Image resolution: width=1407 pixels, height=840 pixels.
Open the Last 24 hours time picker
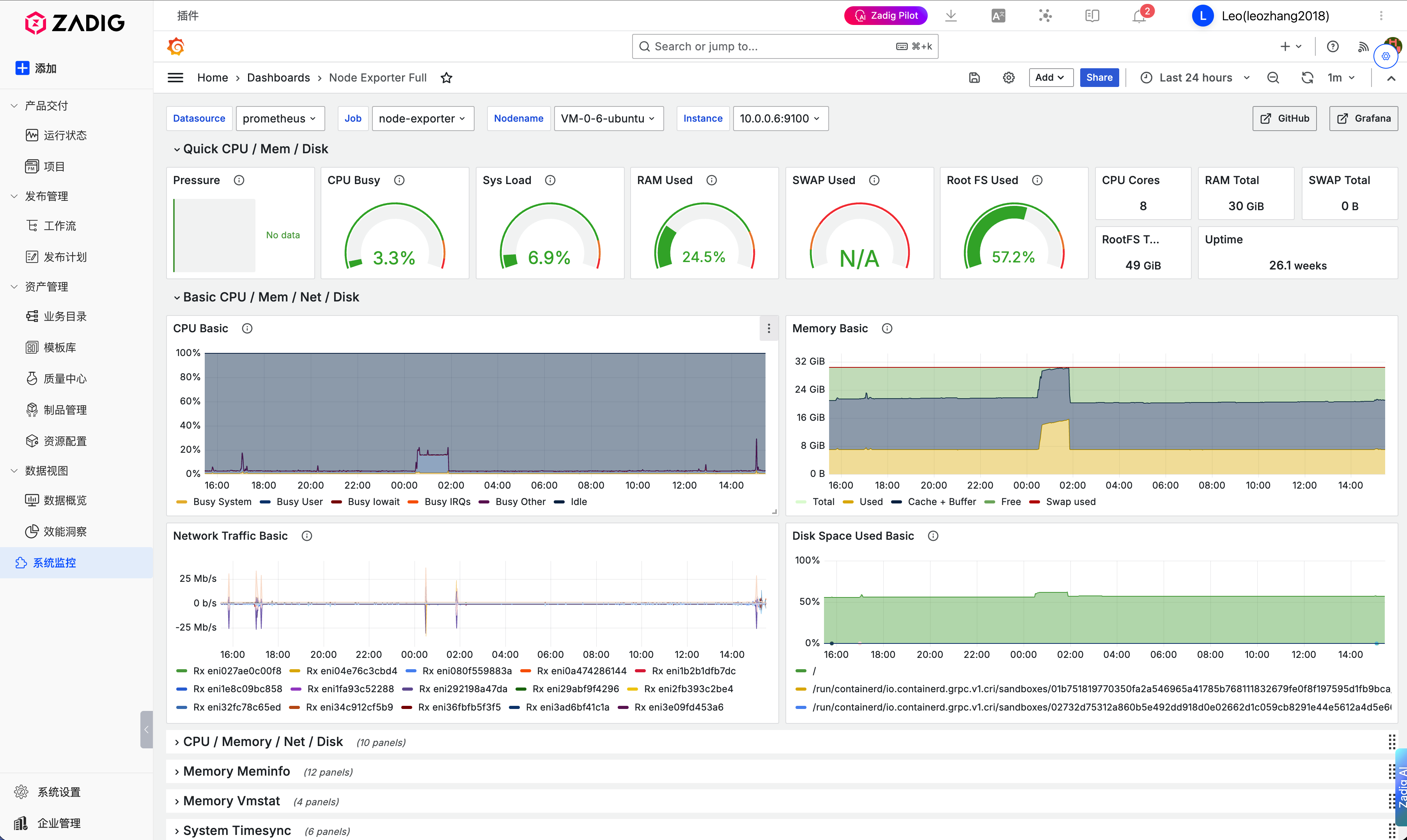(x=1195, y=78)
